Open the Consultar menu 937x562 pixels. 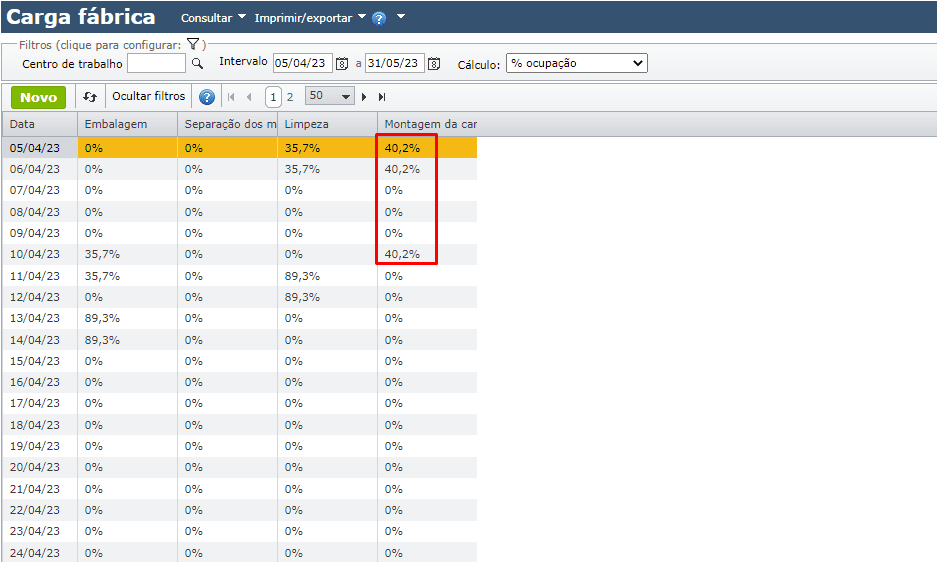click(x=213, y=18)
